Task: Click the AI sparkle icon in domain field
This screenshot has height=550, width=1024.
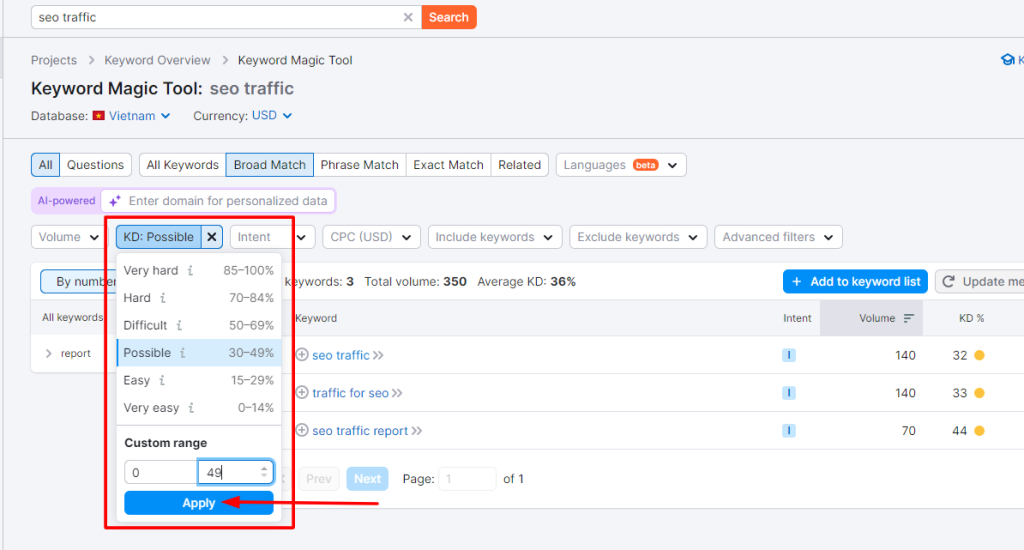Action: point(115,201)
